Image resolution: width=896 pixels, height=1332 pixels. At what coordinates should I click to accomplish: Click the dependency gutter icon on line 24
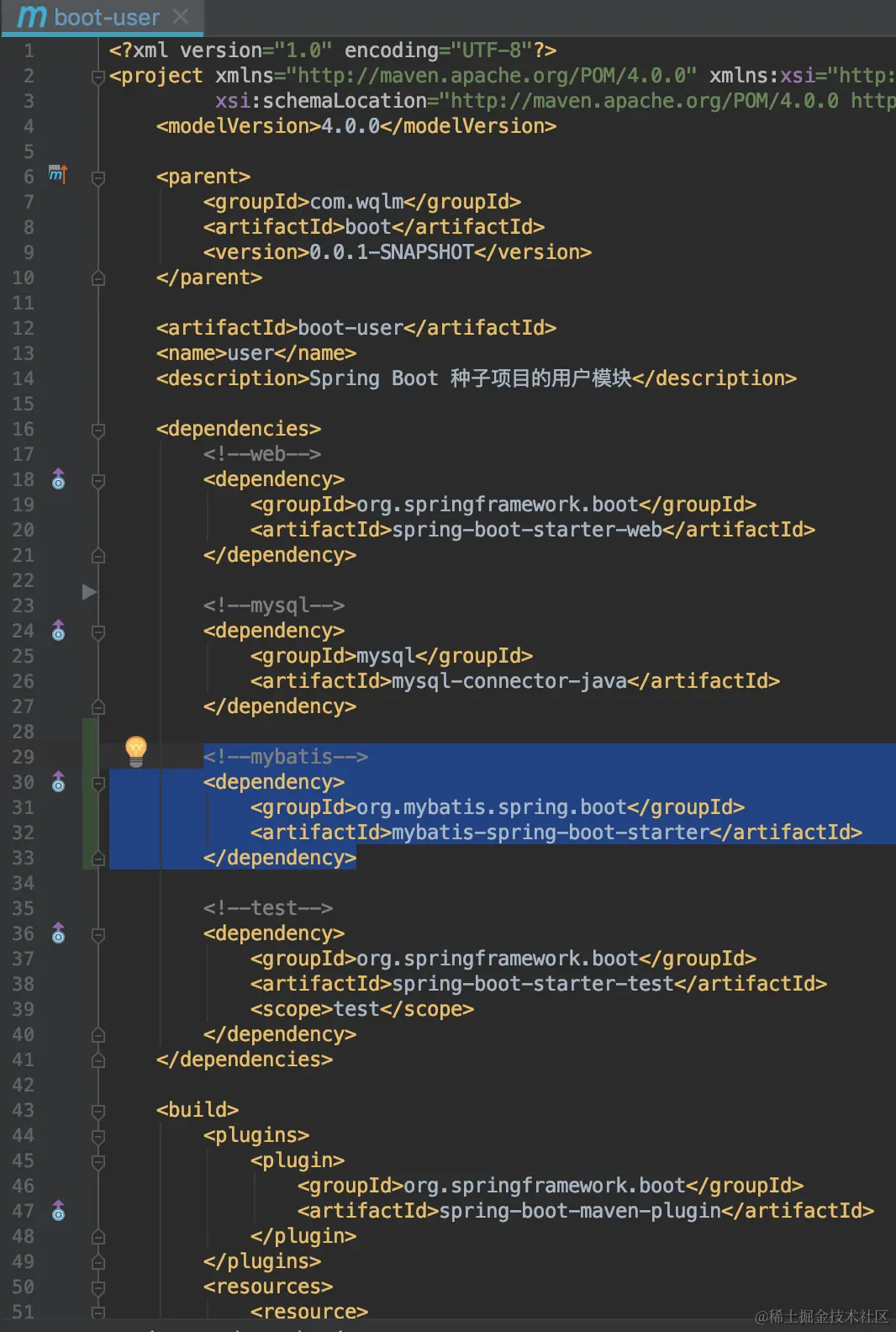pyautogui.click(x=58, y=631)
